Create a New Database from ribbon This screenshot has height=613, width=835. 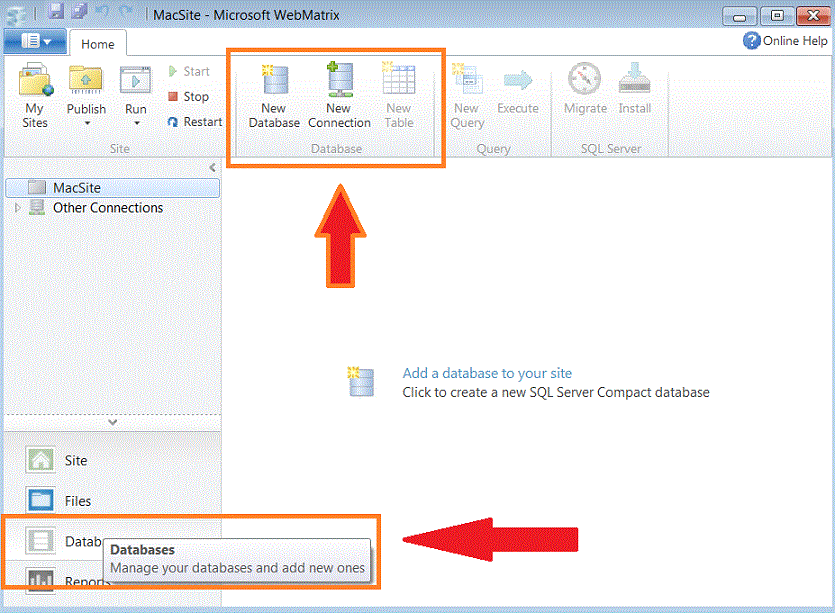[274, 96]
